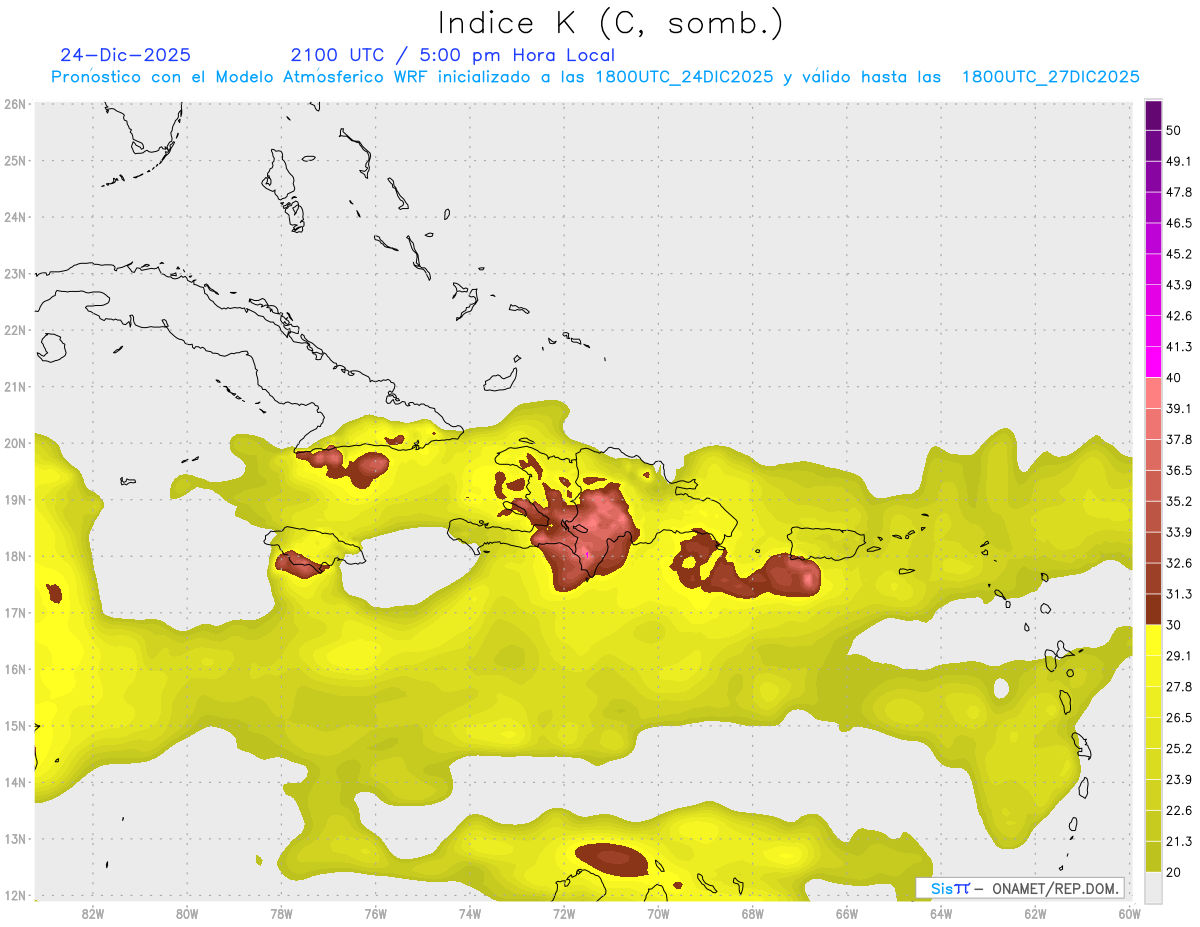Click the color scale value '35.2'
Screen dimensions: 1200x927
(x=1179, y=501)
